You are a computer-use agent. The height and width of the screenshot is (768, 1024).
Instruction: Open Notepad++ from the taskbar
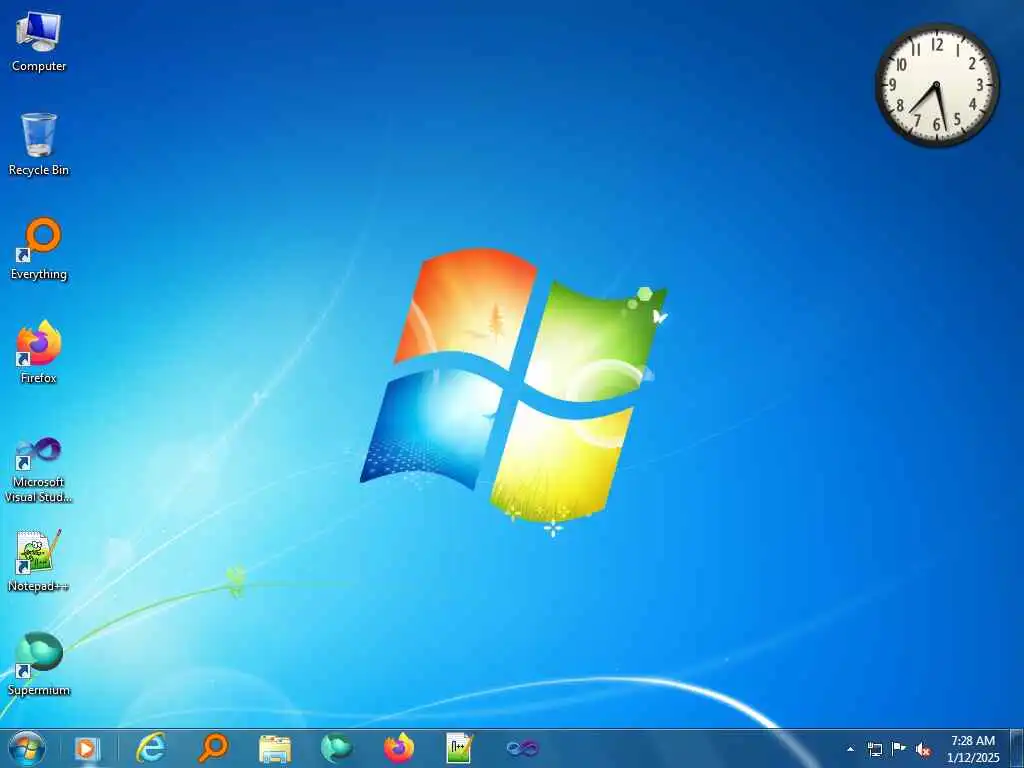pos(460,748)
